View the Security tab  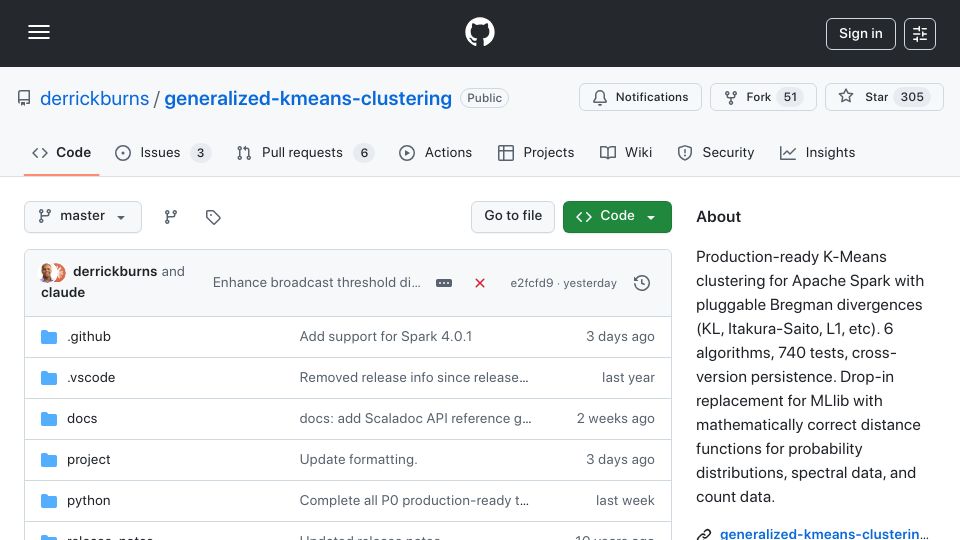pyautogui.click(x=716, y=152)
